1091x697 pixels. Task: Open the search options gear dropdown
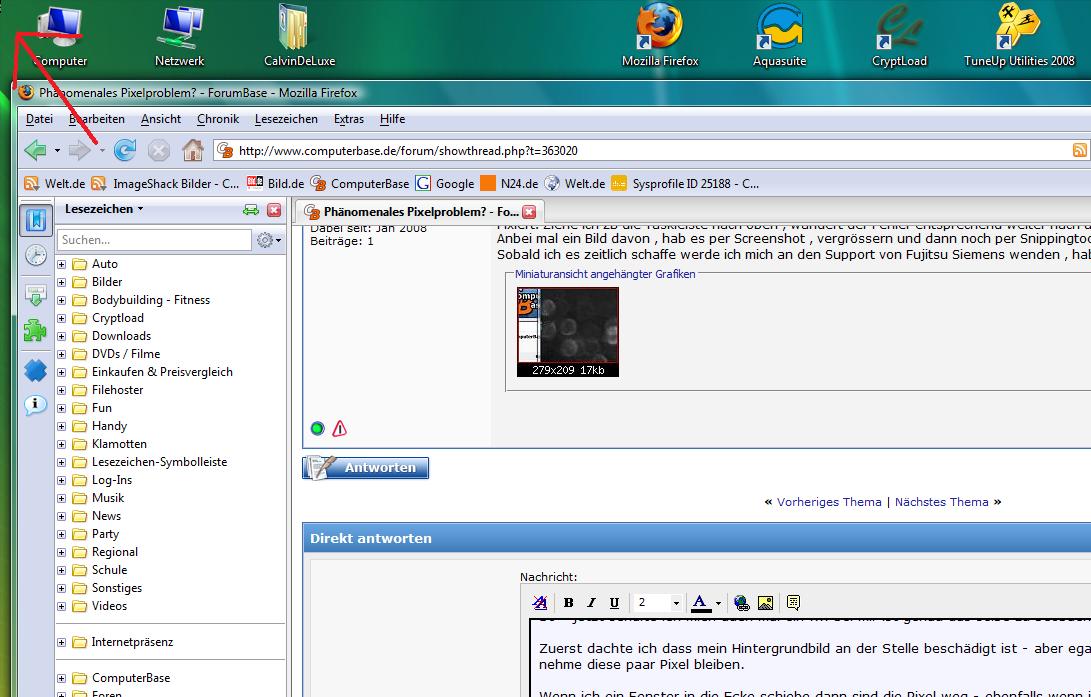269,240
